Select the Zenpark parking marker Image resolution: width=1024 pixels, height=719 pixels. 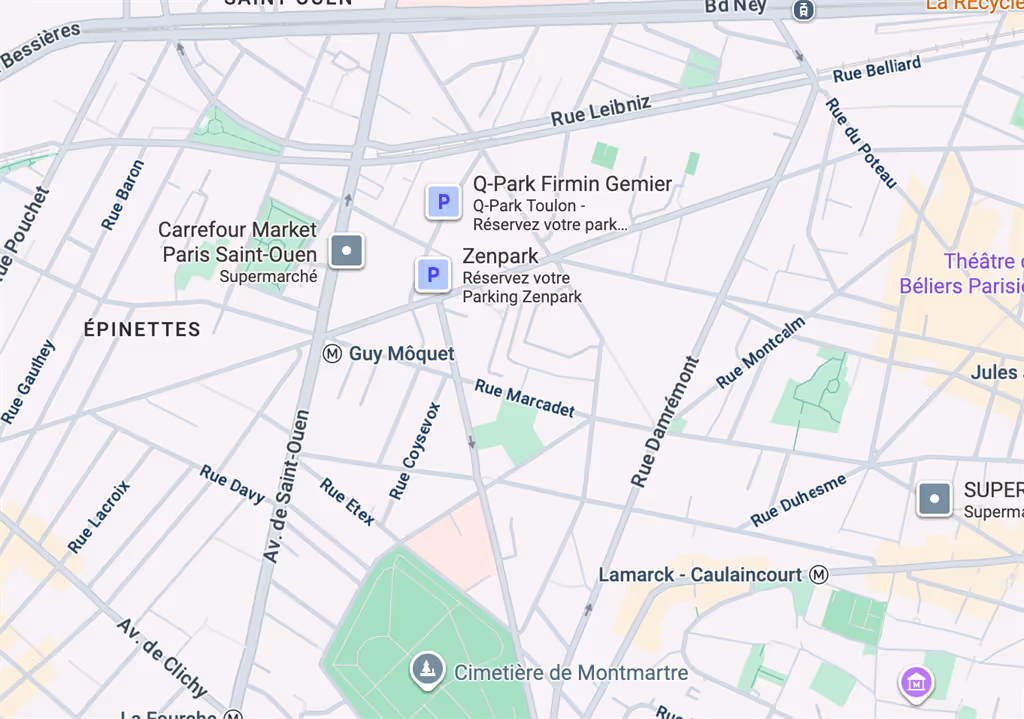(x=433, y=274)
